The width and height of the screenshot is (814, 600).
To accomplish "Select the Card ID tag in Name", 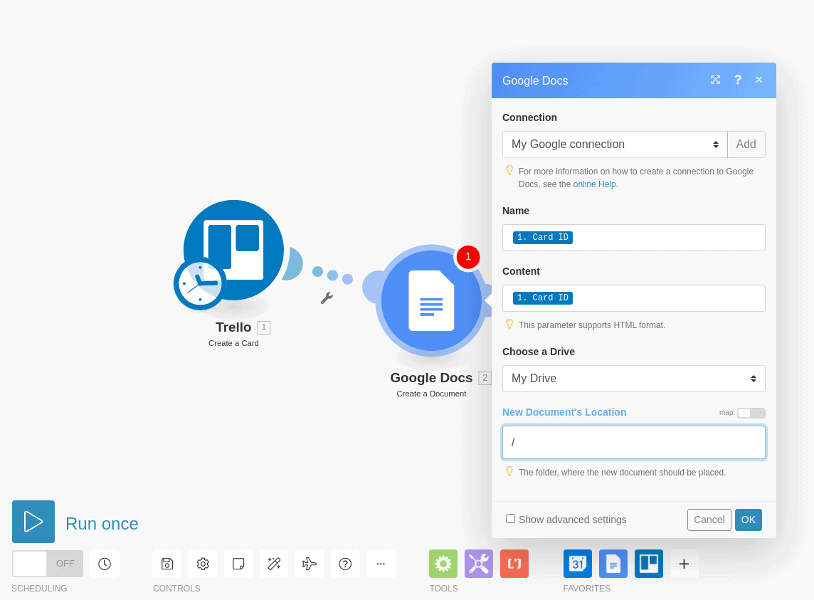I will coord(542,237).
